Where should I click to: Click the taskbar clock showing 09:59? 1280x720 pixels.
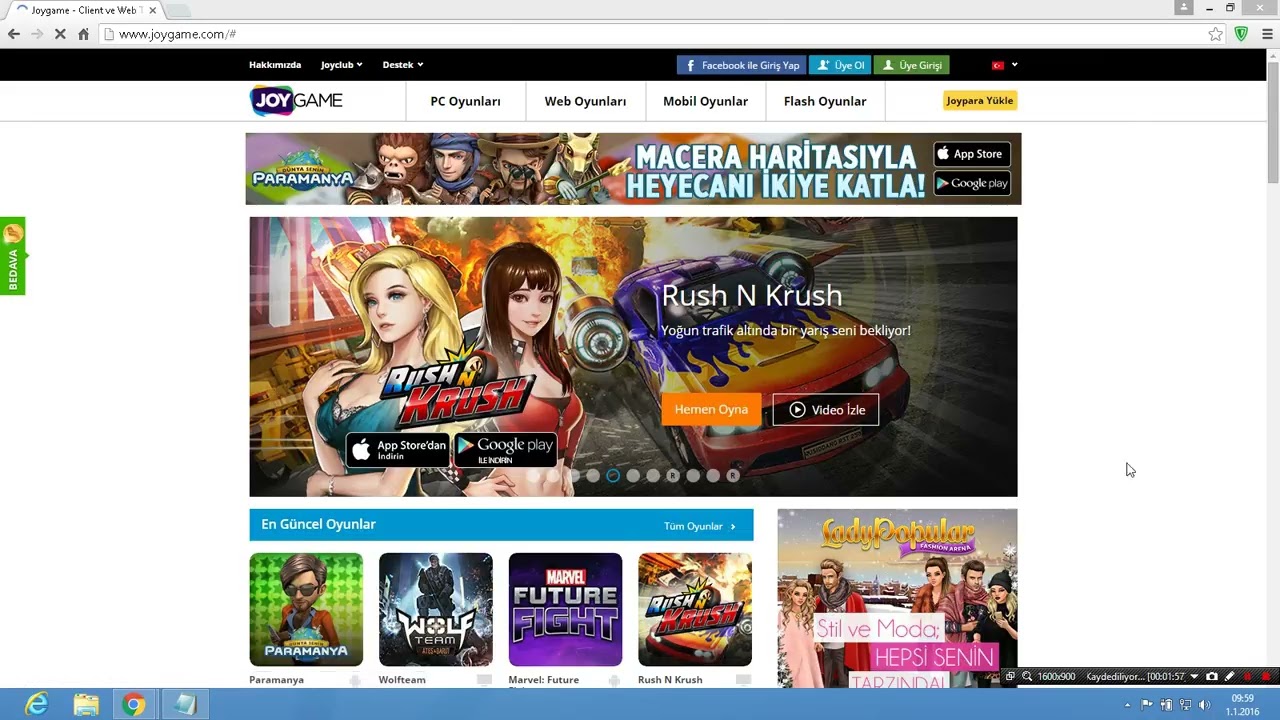[1243, 705]
